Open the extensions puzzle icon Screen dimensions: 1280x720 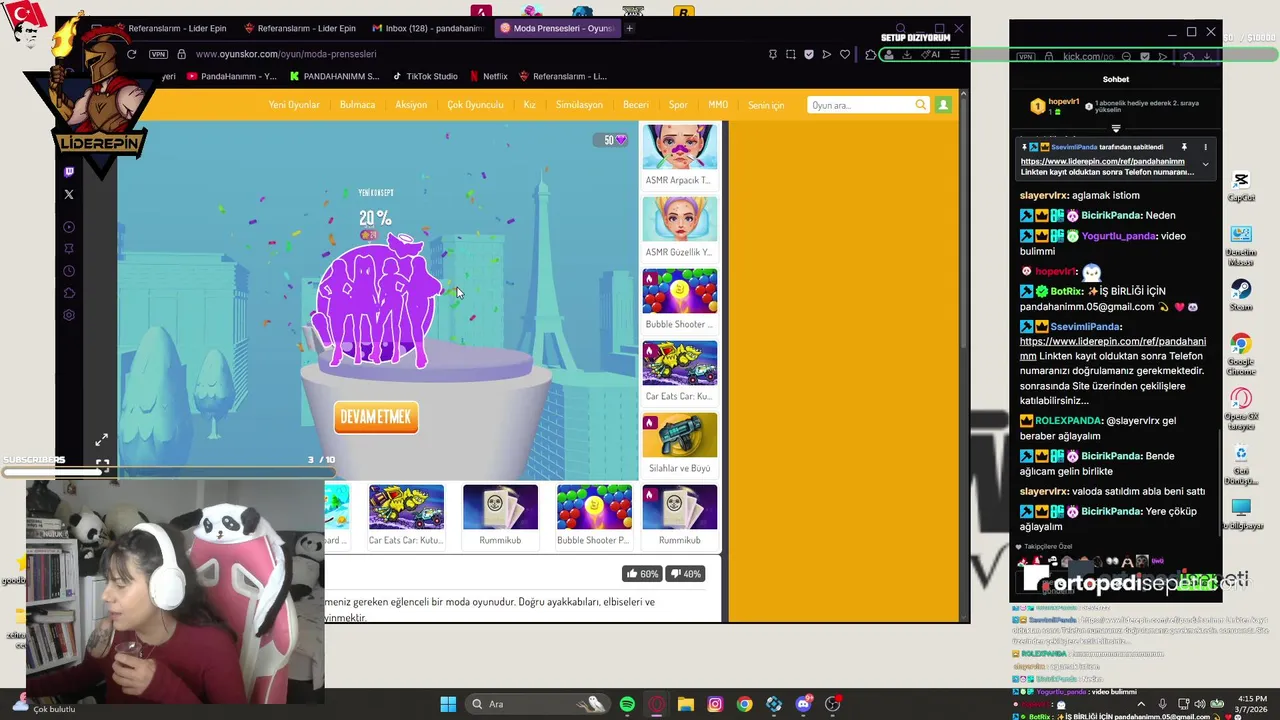[x=871, y=54]
